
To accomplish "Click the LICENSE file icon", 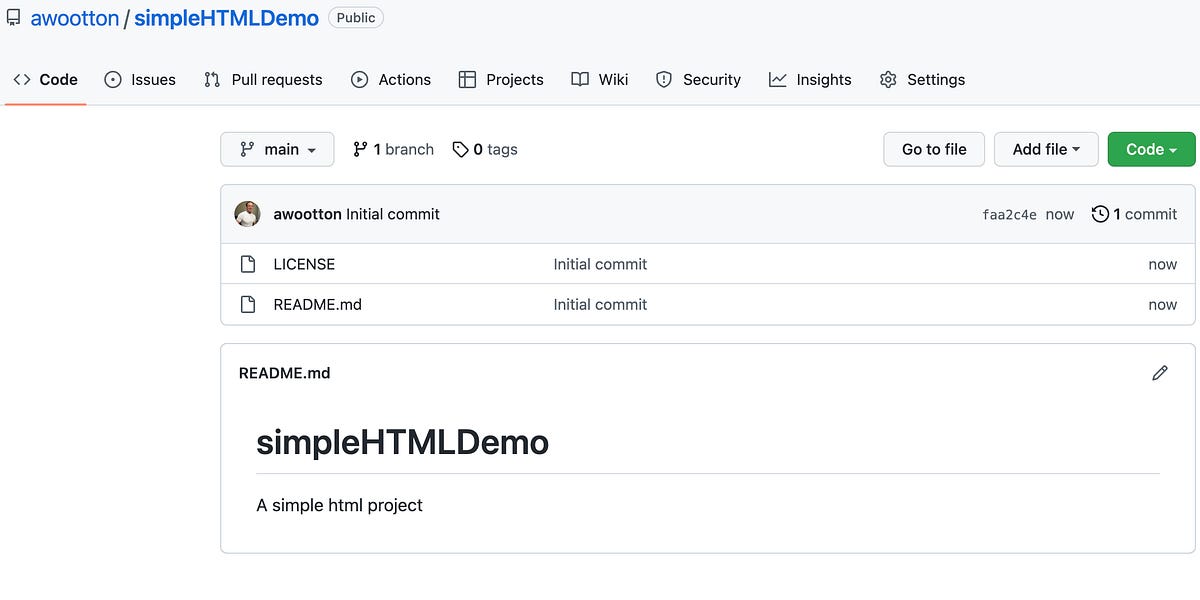I will pyautogui.click(x=247, y=264).
